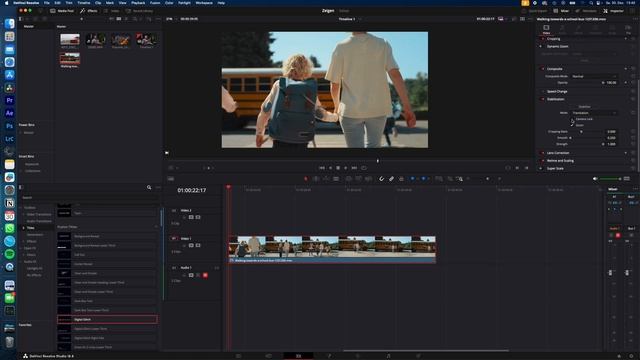Screen dimensions: 640x360
Task: Click the play forward button
Action: [346, 168]
